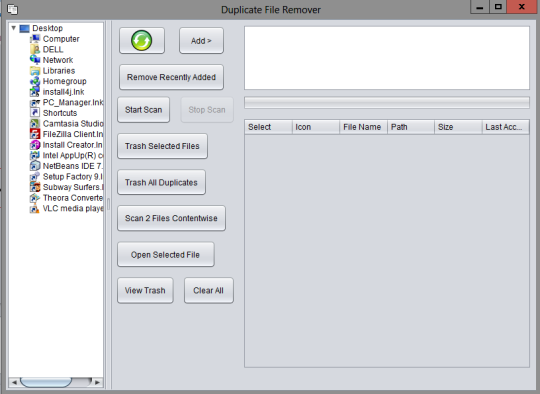Click Trash All Duplicates button
Screen dimensions: 540x394
pyautogui.click(x=161, y=182)
